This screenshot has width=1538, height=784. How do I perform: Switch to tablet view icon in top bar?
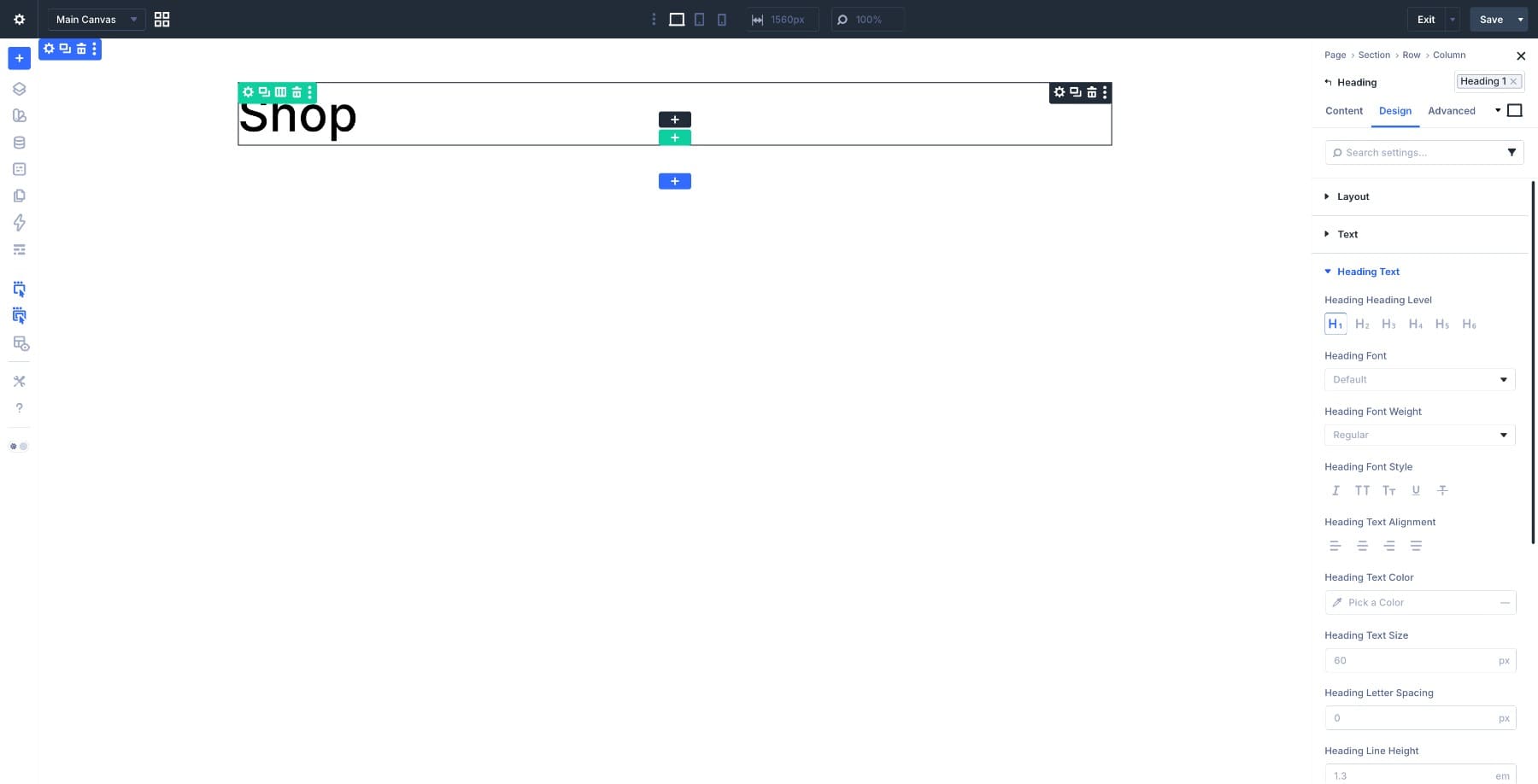tap(699, 20)
